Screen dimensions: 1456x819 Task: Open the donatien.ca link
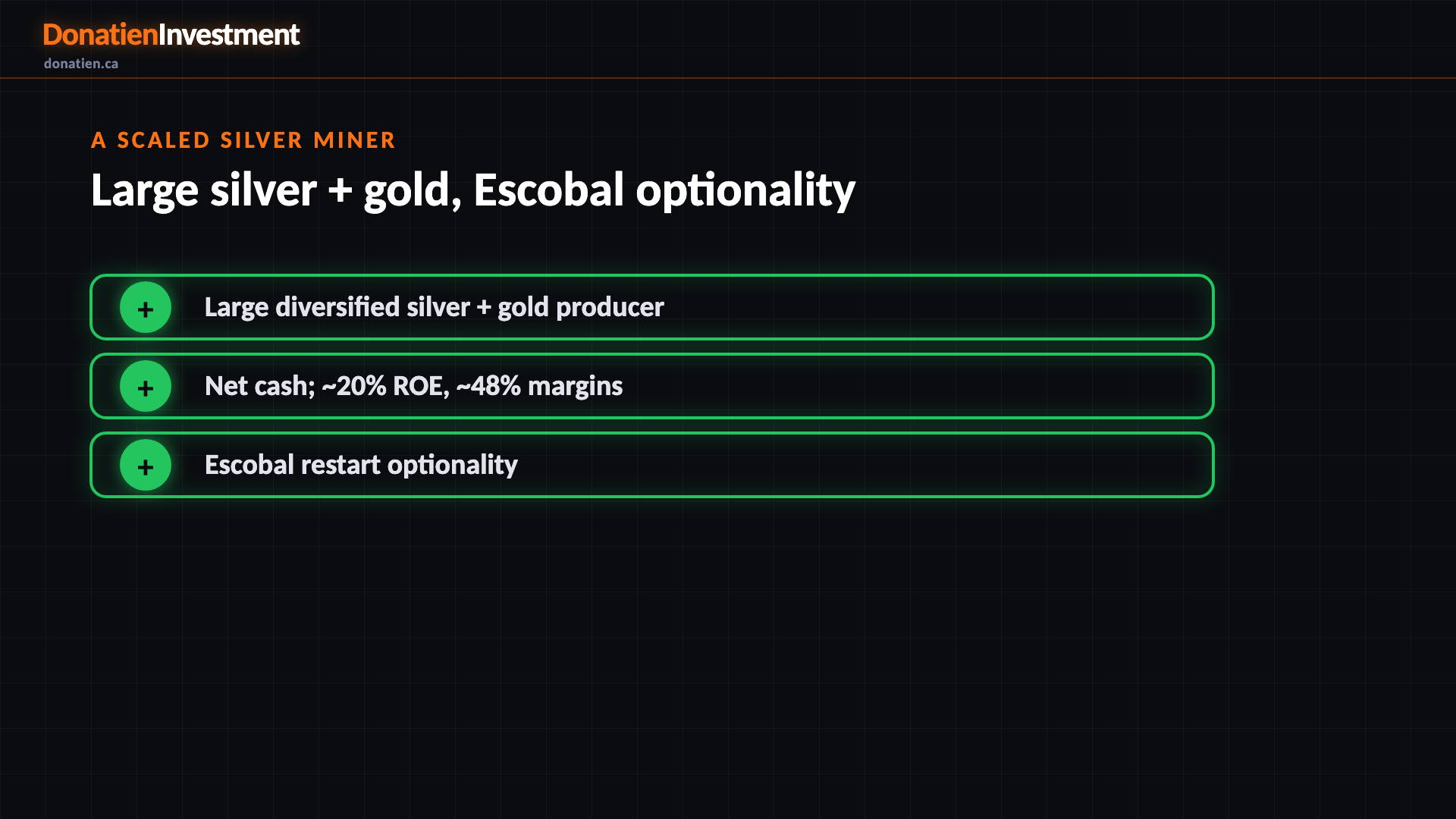click(x=81, y=64)
